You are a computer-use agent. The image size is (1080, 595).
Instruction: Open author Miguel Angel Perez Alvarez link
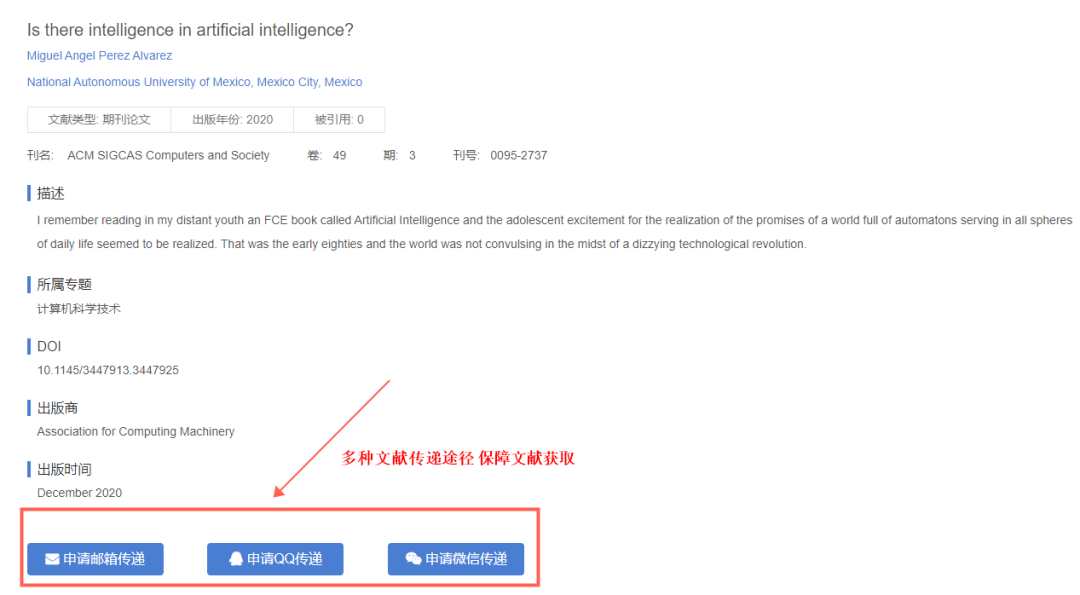(99, 56)
